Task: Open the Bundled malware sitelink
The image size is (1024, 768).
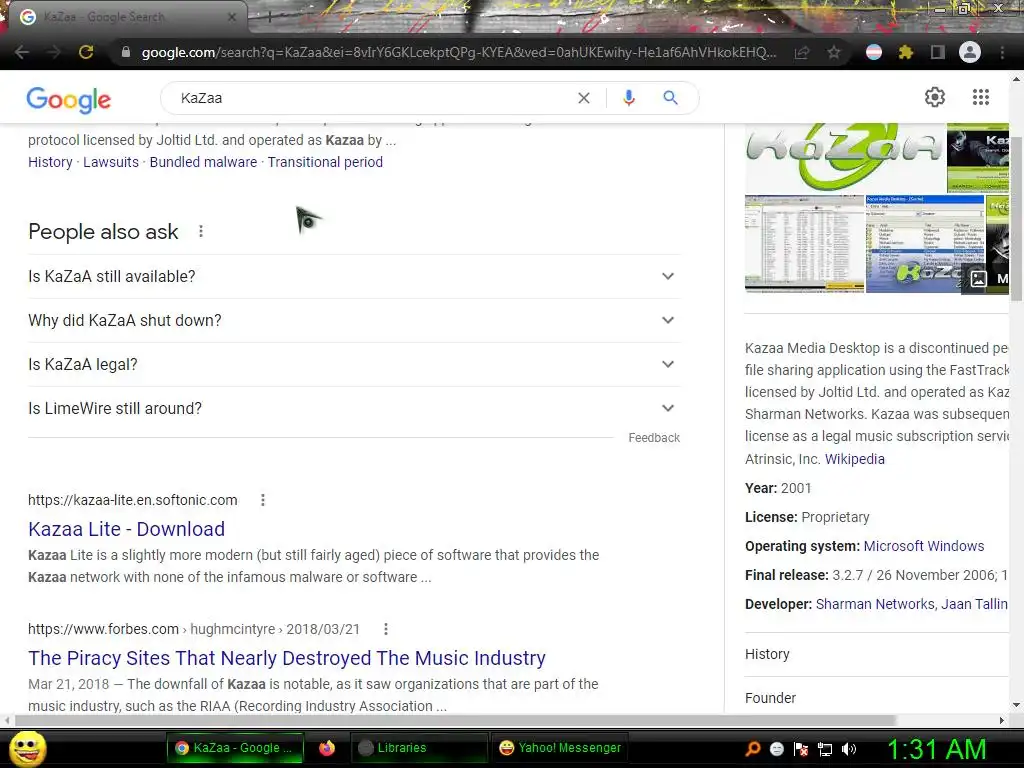Action: tap(203, 162)
